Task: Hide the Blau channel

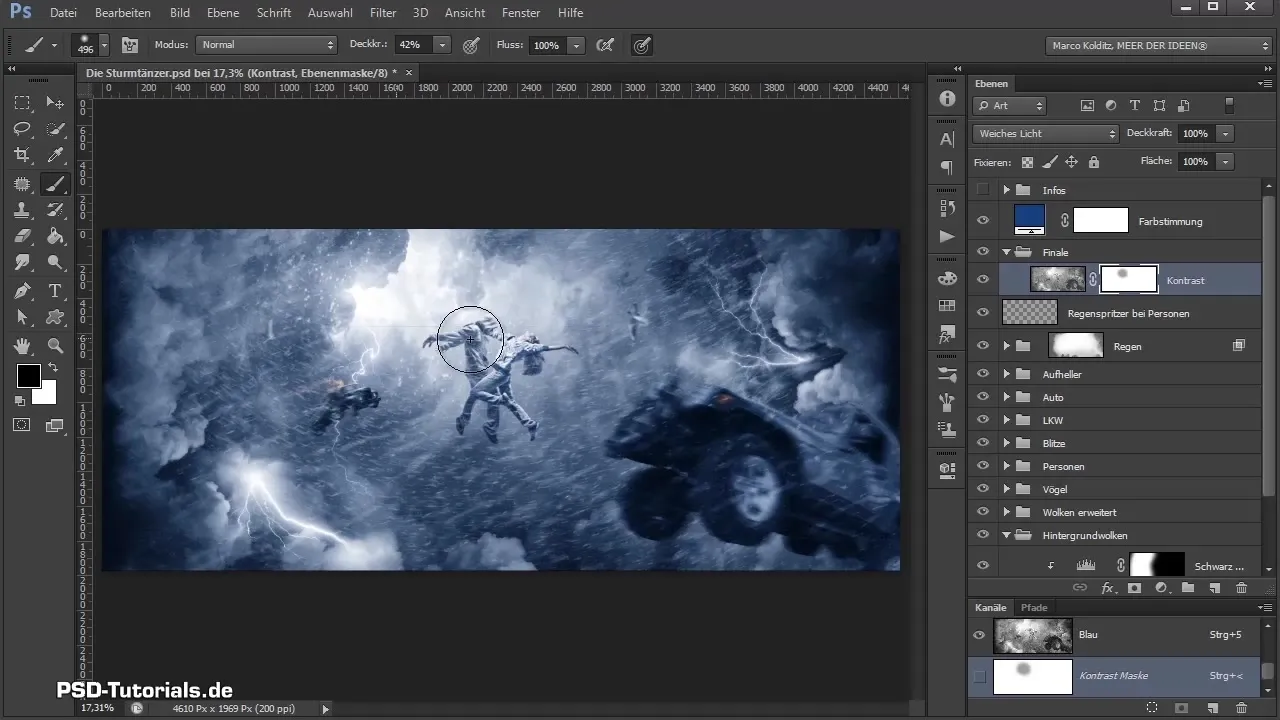Action: [x=979, y=635]
